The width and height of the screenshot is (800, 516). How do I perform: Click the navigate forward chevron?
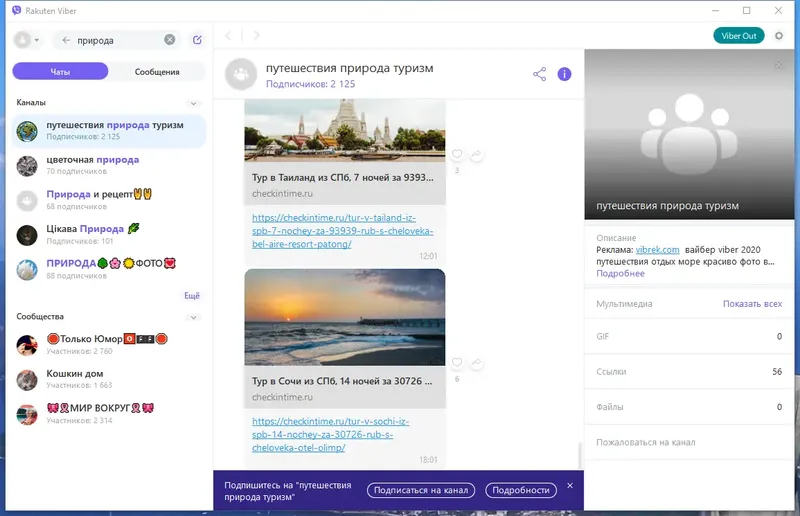[x=257, y=35]
